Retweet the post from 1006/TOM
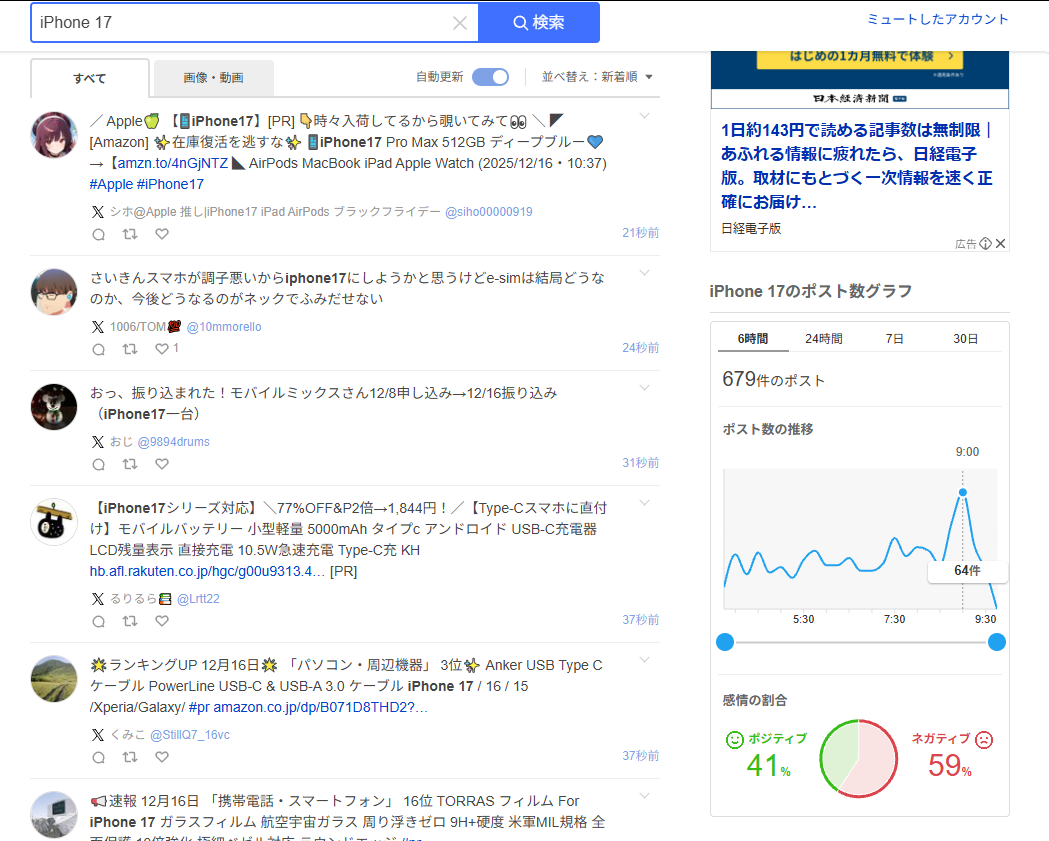Image resolution: width=1049 pixels, height=841 pixels. point(130,348)
